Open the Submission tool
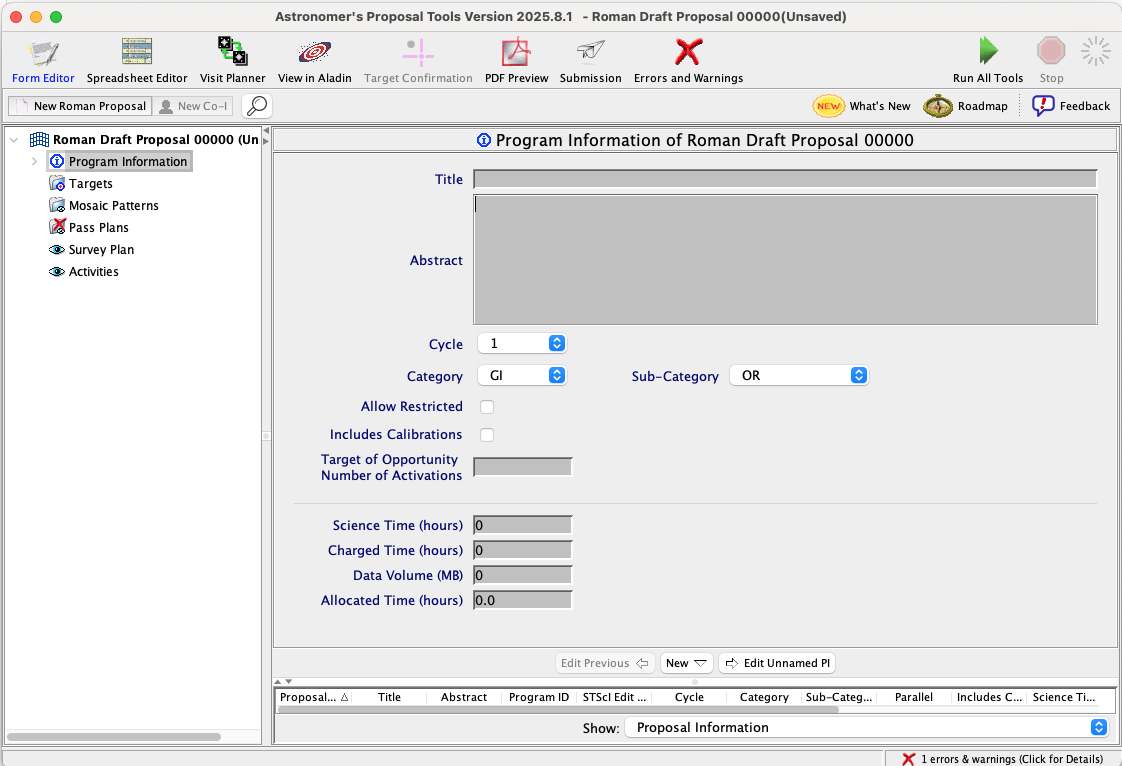The height and width of the screenshot is (766, 1122). click(x=590, y=60)
